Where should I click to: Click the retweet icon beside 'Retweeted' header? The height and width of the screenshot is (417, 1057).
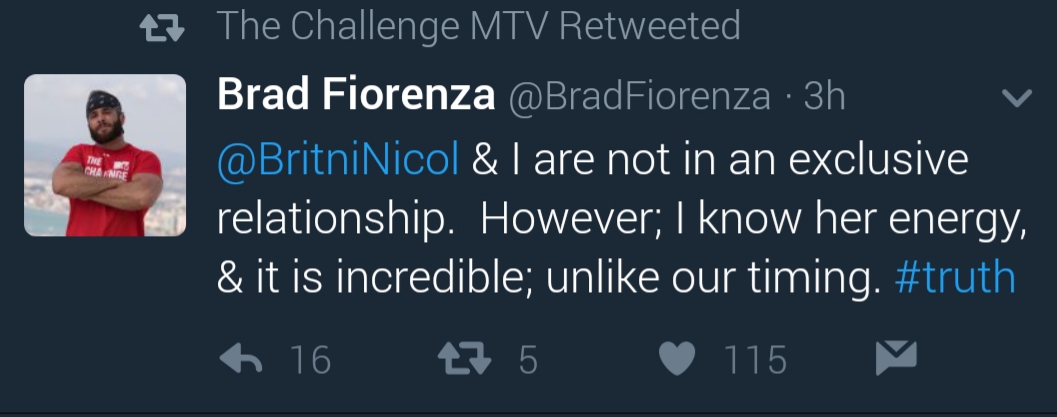(x=162, y=28)
